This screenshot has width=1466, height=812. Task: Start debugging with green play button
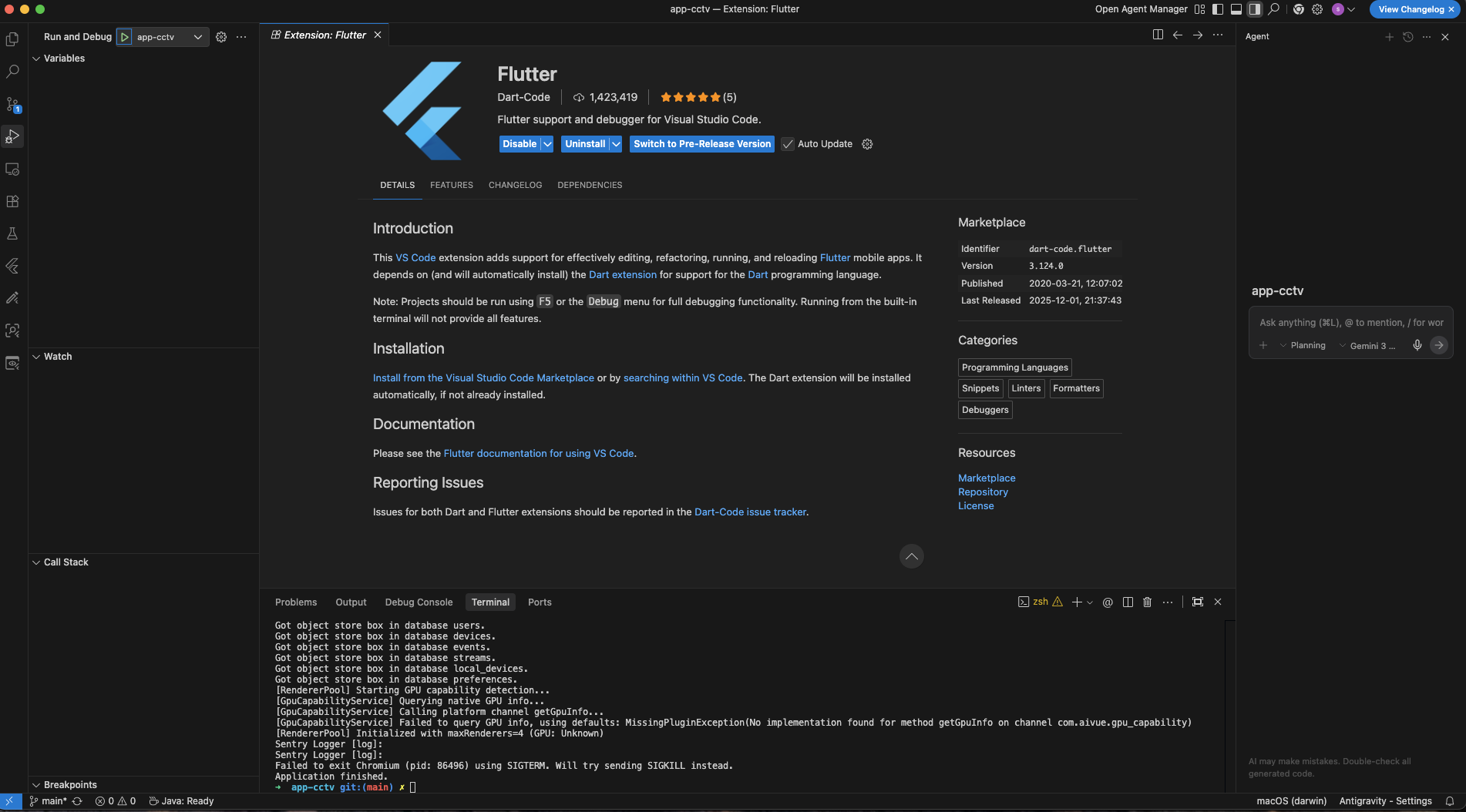click(x=124, y=37)
